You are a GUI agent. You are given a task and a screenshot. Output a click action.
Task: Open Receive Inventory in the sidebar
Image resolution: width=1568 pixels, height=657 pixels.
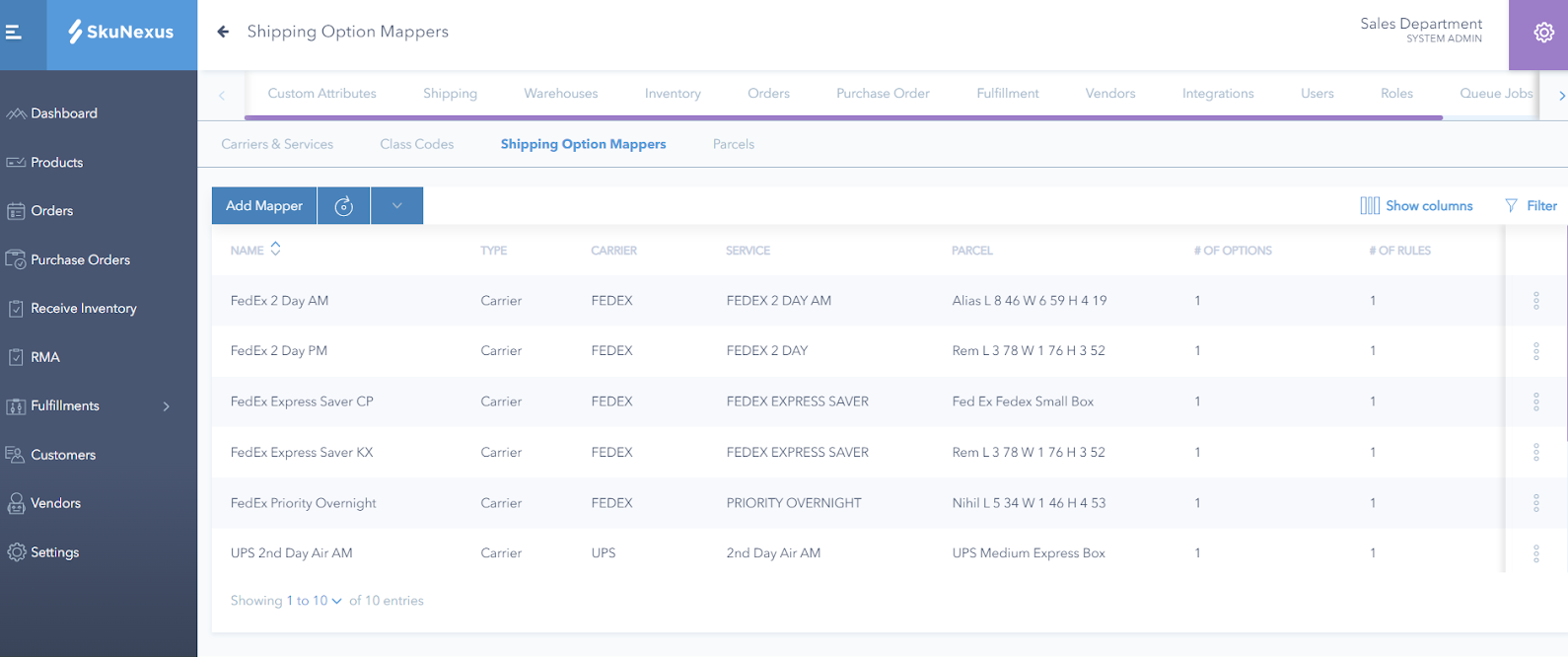83,309
